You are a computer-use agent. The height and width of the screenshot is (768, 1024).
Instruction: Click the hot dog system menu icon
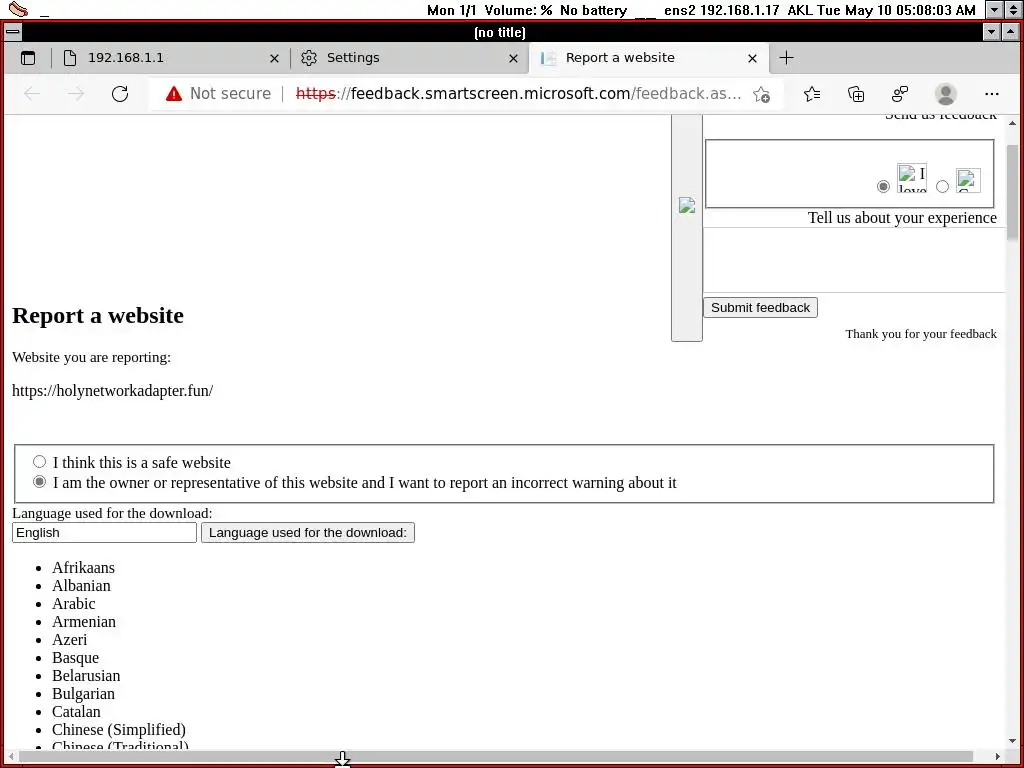18,9
